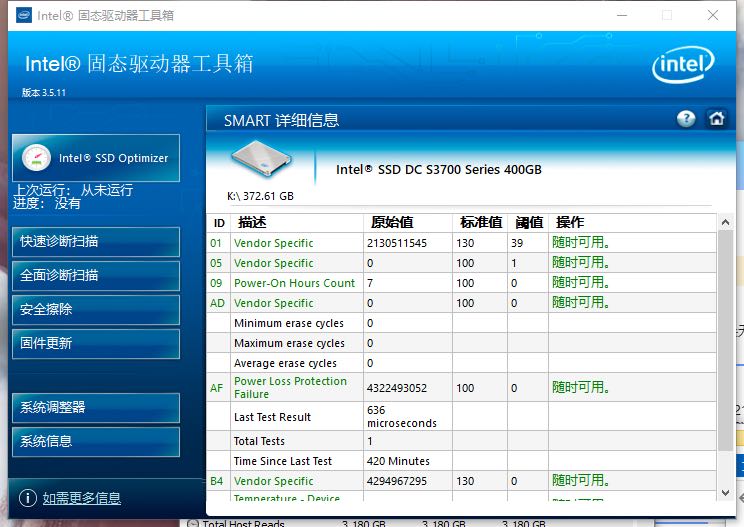
Task: Click raw value 4294967295
Action: [x=397, y=481]
